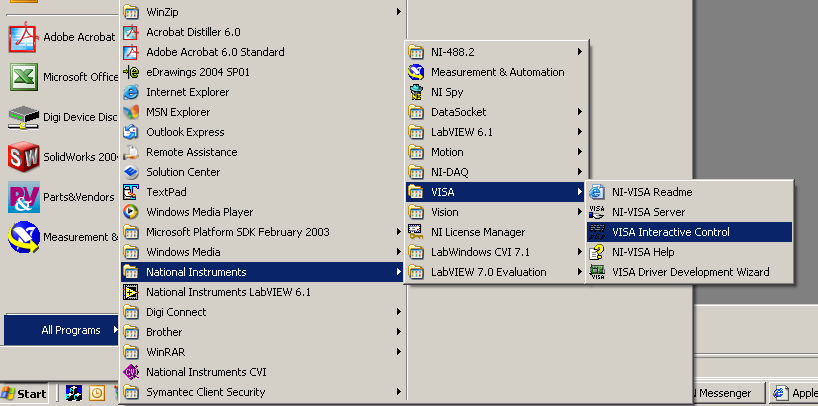Expand the Windows Media submenu arrow

(399, 252)
